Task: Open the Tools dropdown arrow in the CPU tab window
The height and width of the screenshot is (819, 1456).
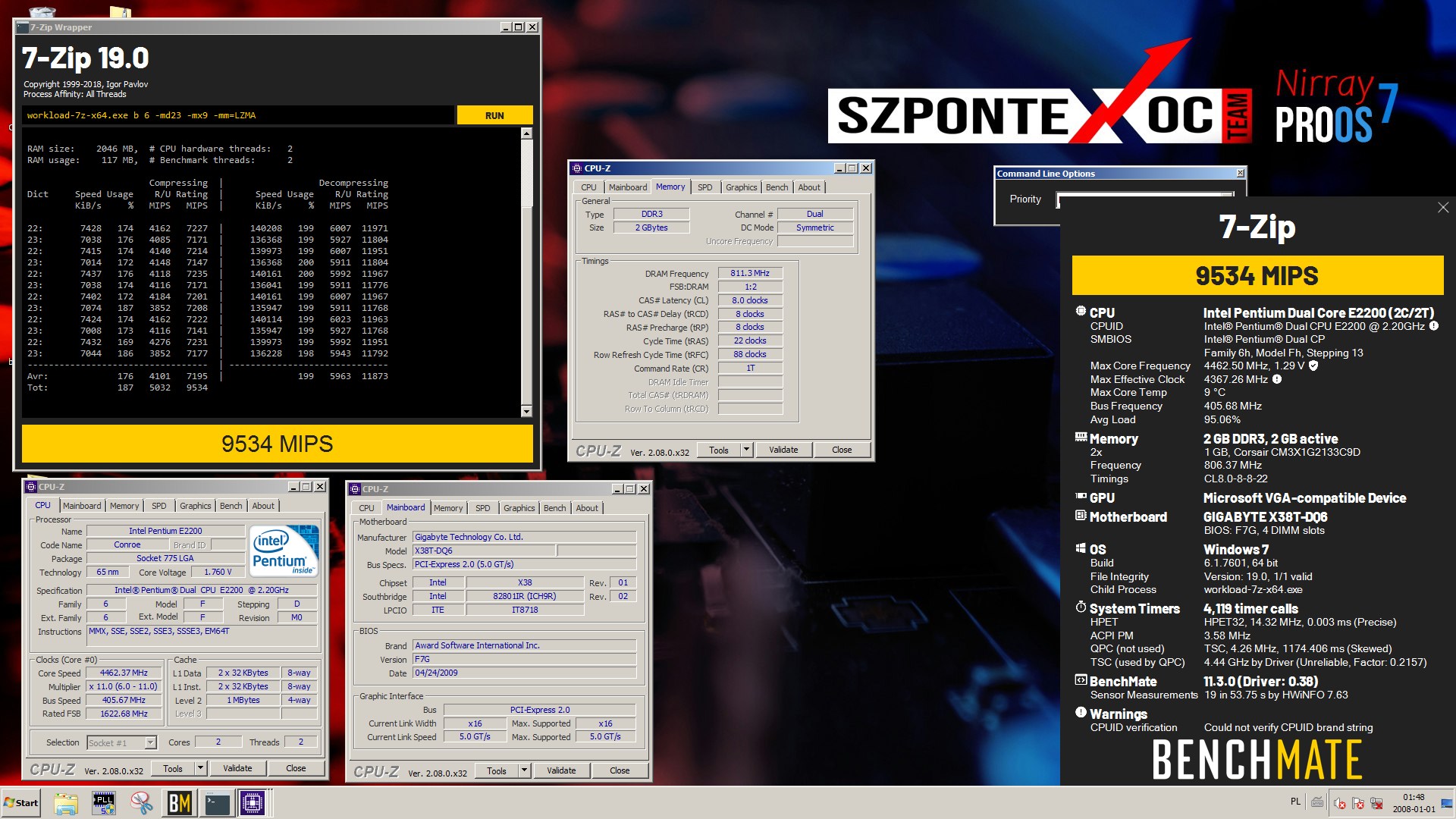Action: pyautogui.click(x=200, y=768)
